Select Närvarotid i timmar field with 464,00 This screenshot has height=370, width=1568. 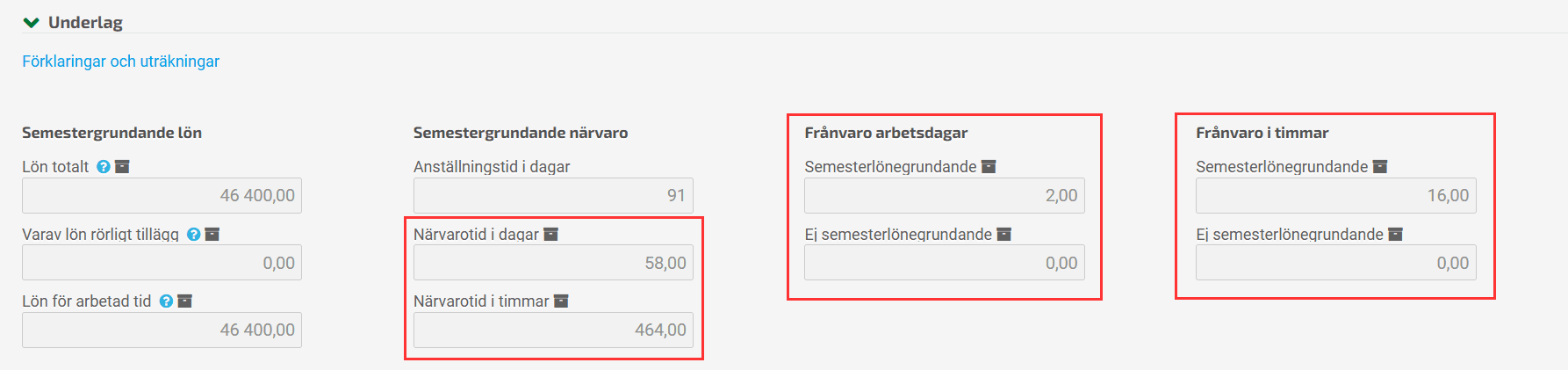(x=553, y=330)
